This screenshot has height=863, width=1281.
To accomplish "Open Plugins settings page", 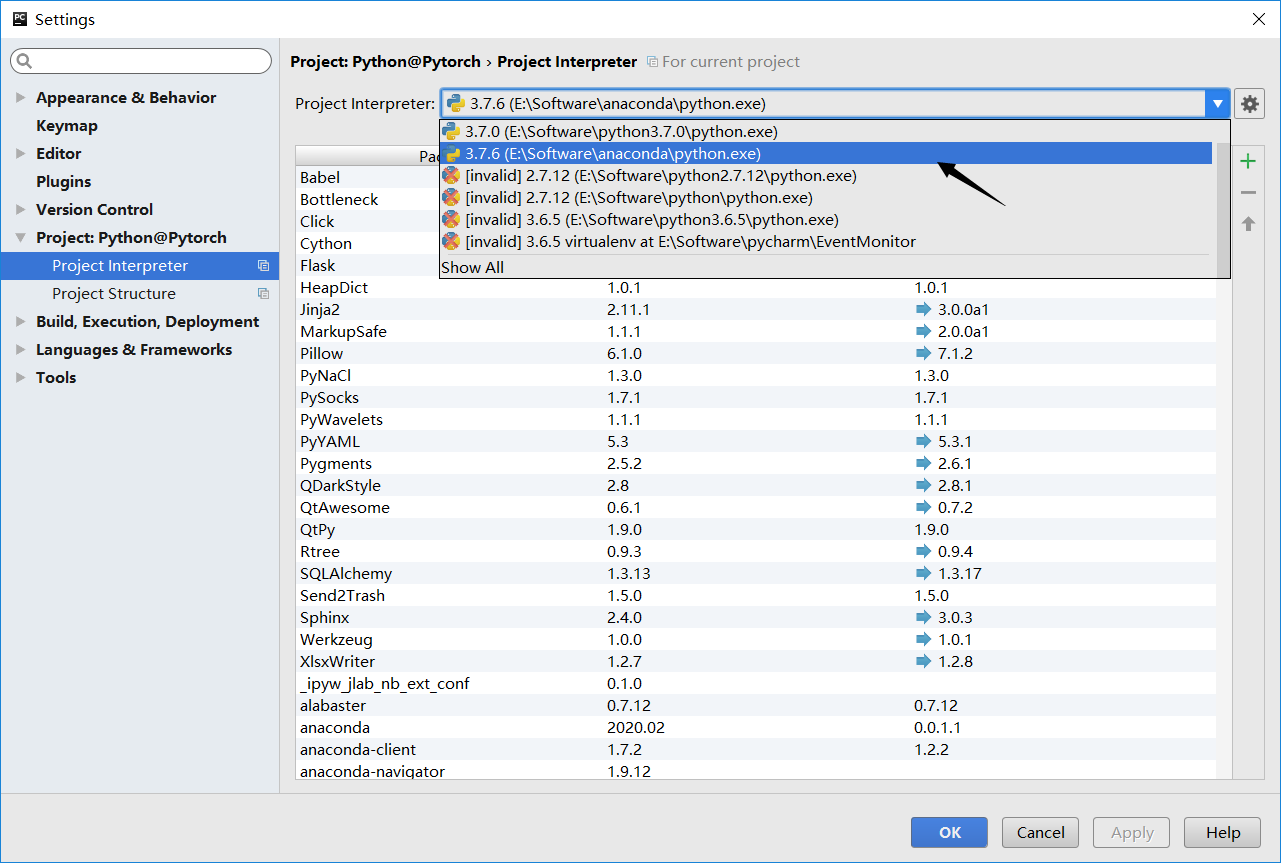I will click(x=63, y=182).
